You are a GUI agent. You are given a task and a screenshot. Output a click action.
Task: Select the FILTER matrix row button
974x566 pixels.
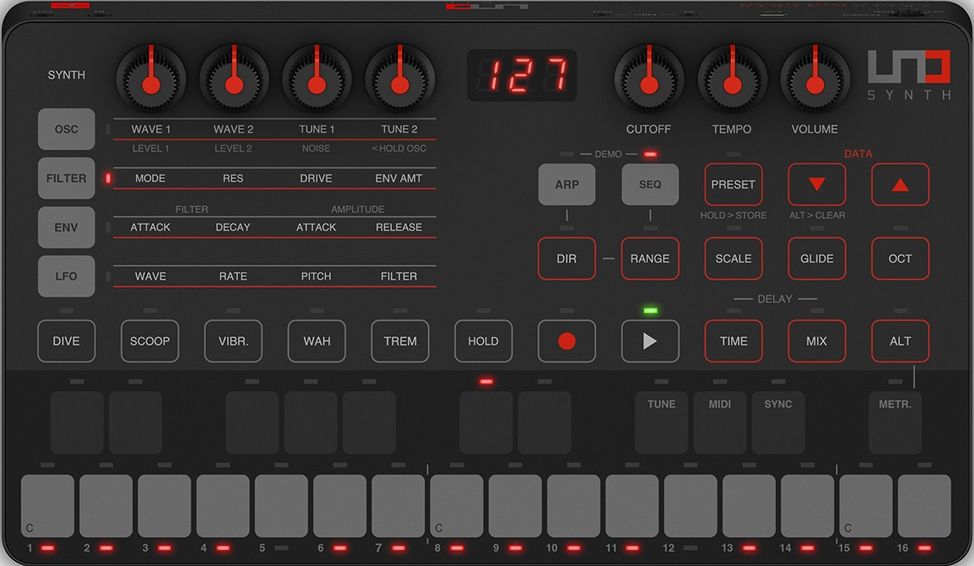tap(66, 178)
